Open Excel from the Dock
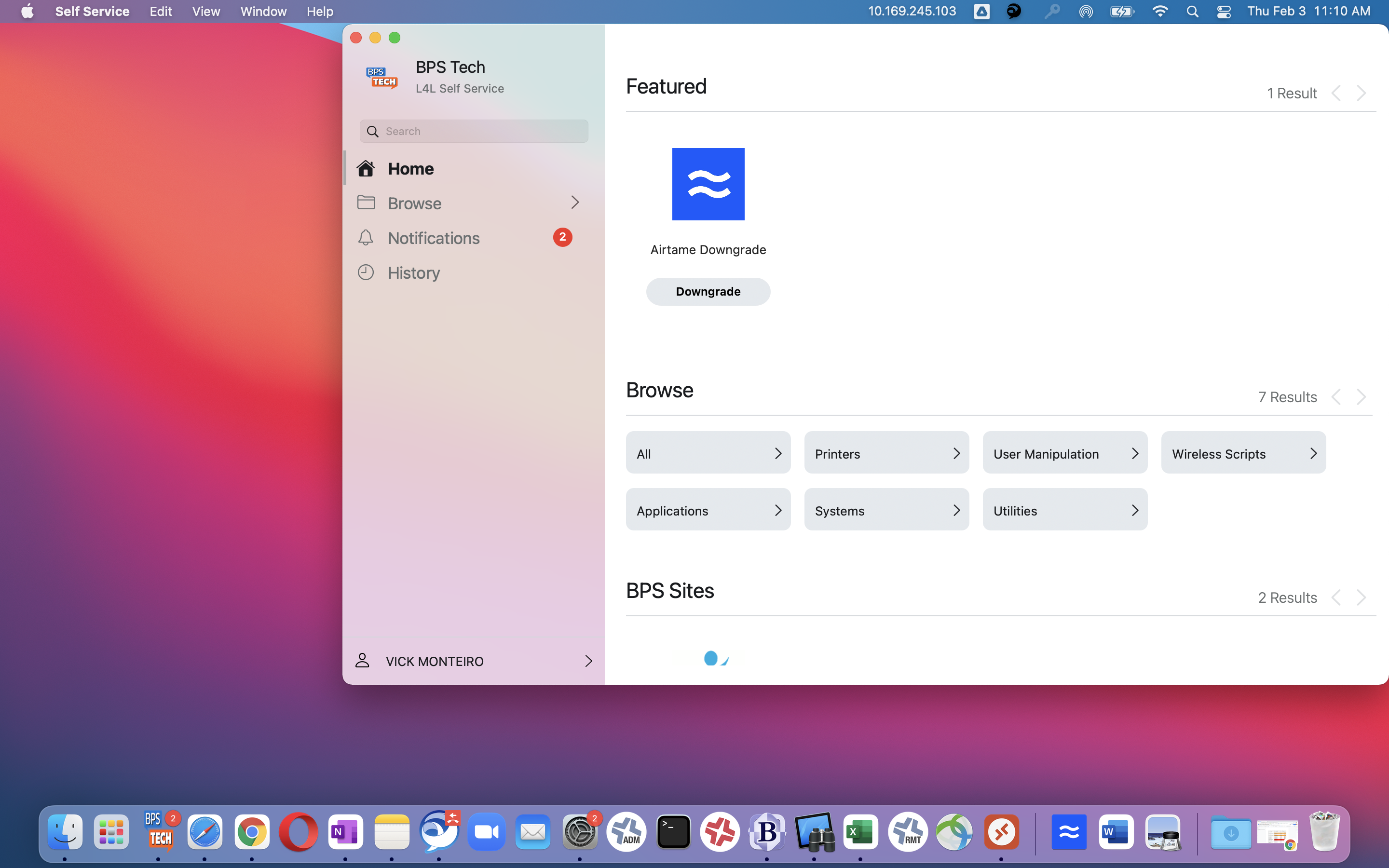 (x=860, y=832)
